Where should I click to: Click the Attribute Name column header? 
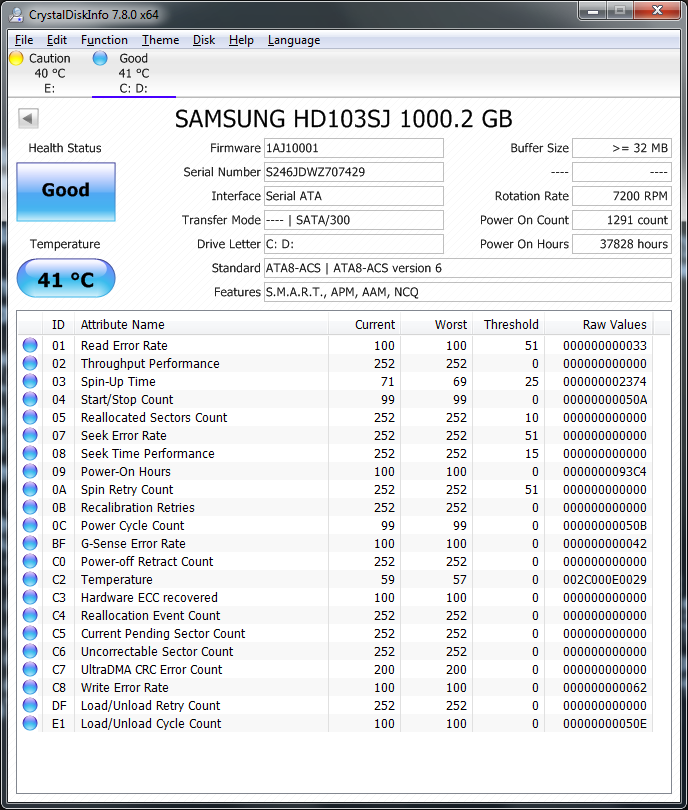tap(201, 324)
